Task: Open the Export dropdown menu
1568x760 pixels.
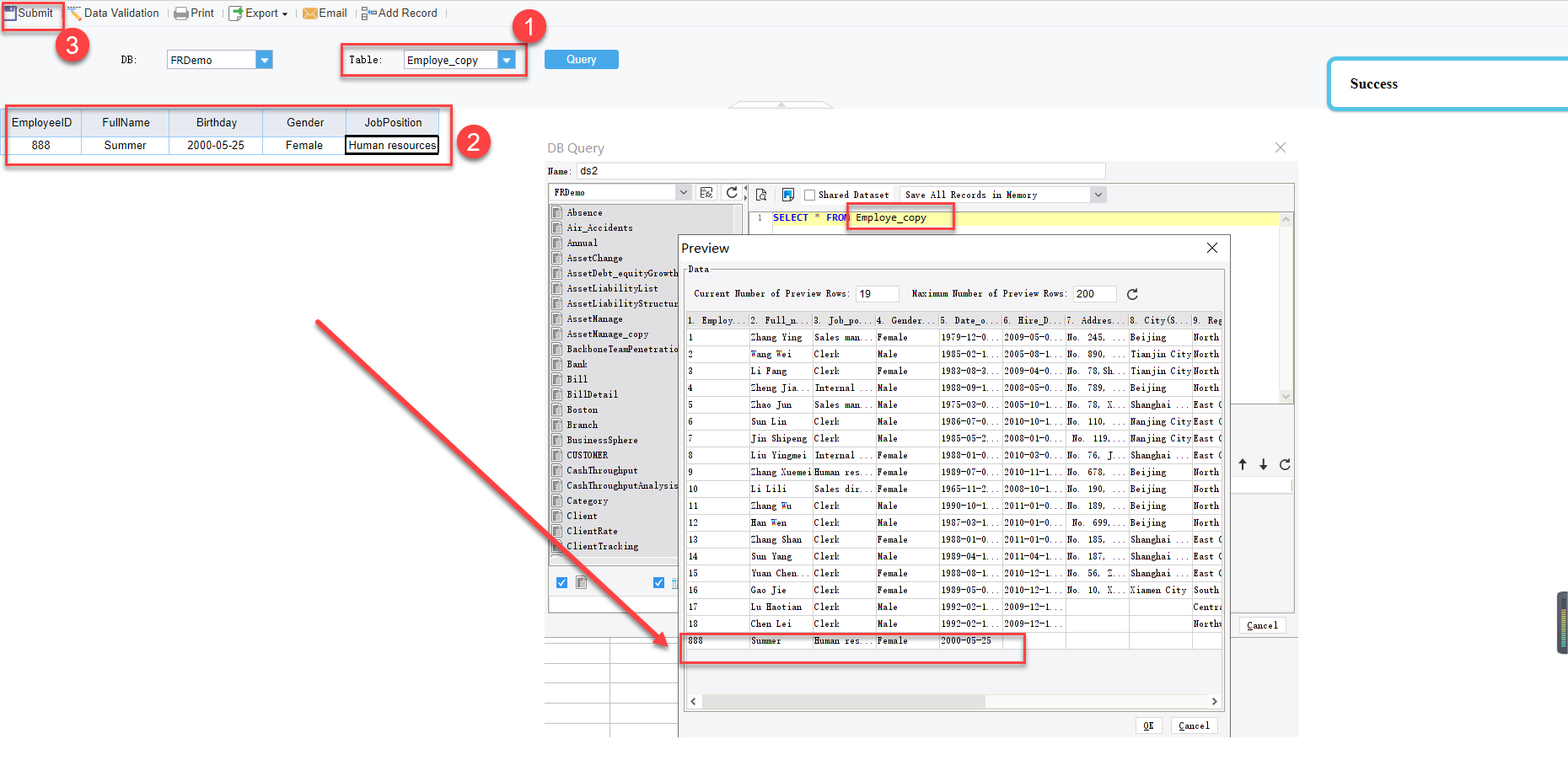Action: point(259,13)
